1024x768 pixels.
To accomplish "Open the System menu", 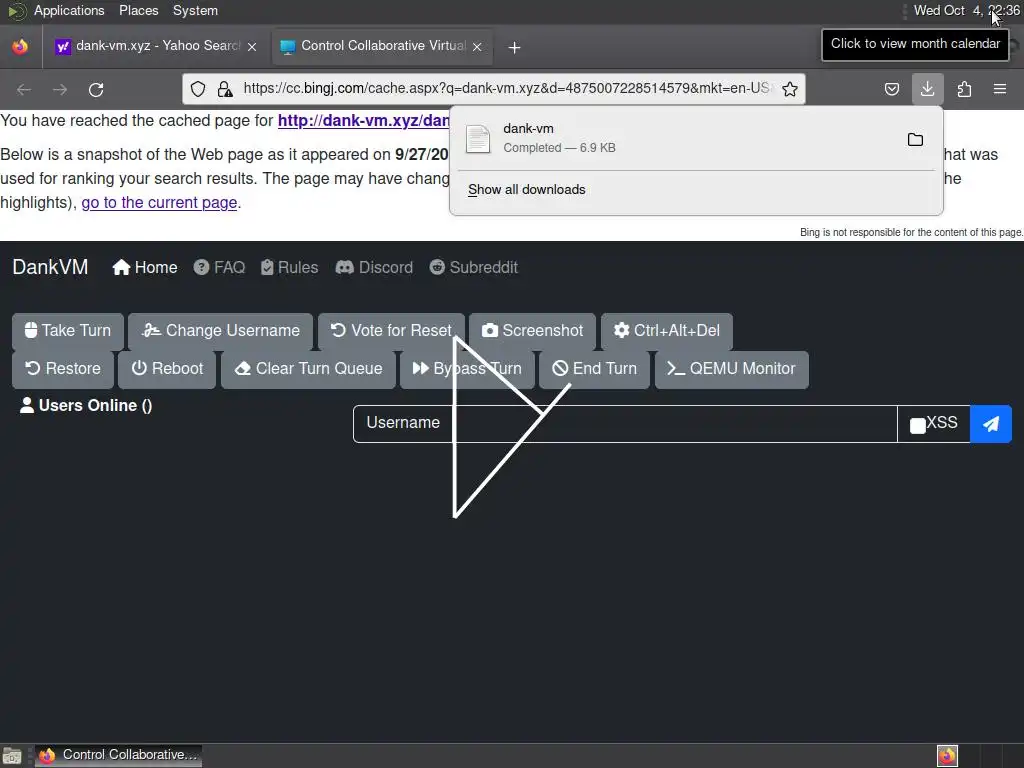I will click(195, 10).
